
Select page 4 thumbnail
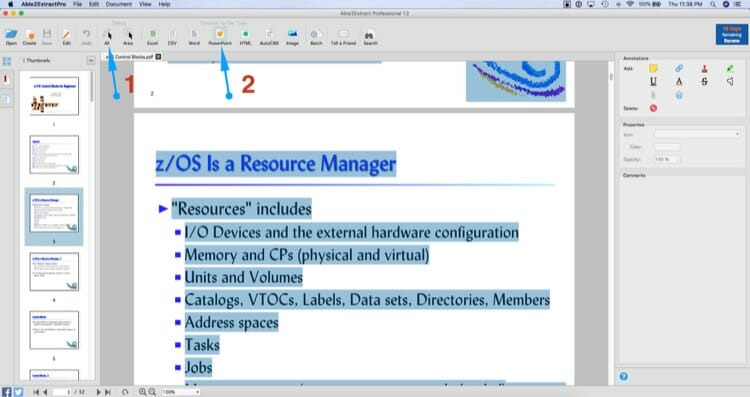pyautogui.click(x=54, y=272)
